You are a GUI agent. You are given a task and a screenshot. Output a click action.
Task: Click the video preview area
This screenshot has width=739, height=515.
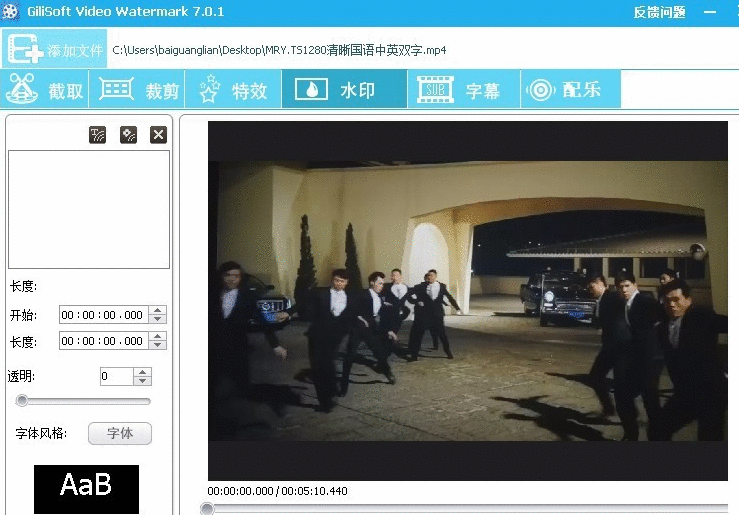pyautogui.click(x=468, y=301)
